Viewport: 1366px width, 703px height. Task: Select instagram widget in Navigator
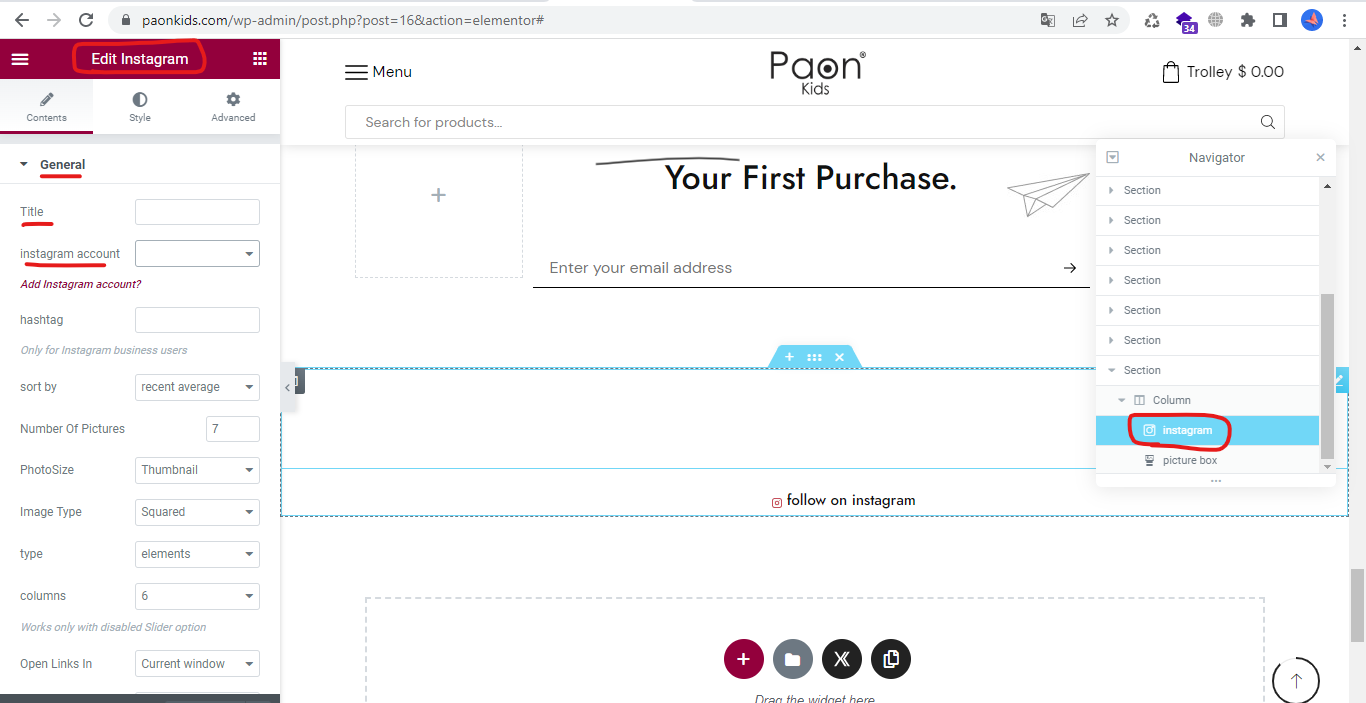tap(1208, 430)
